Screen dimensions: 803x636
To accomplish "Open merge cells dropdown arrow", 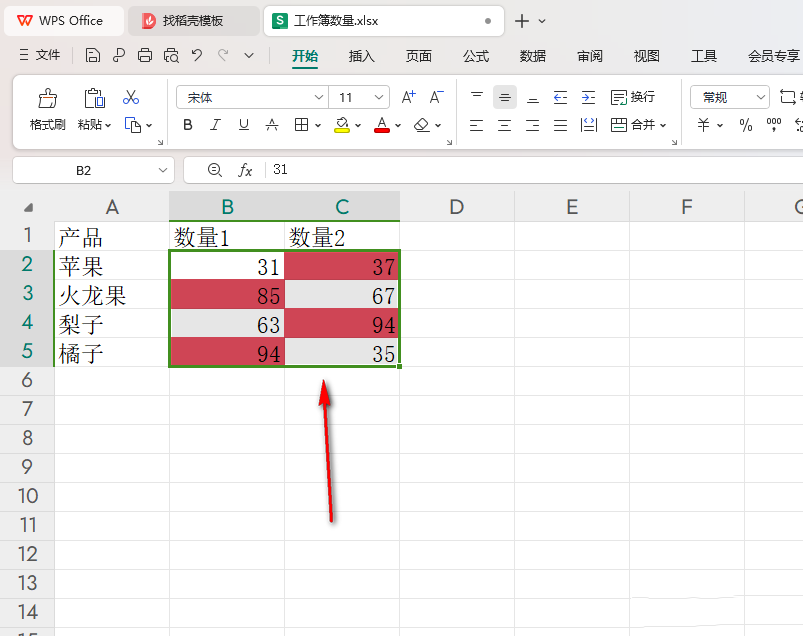I will tap(663, 125).
